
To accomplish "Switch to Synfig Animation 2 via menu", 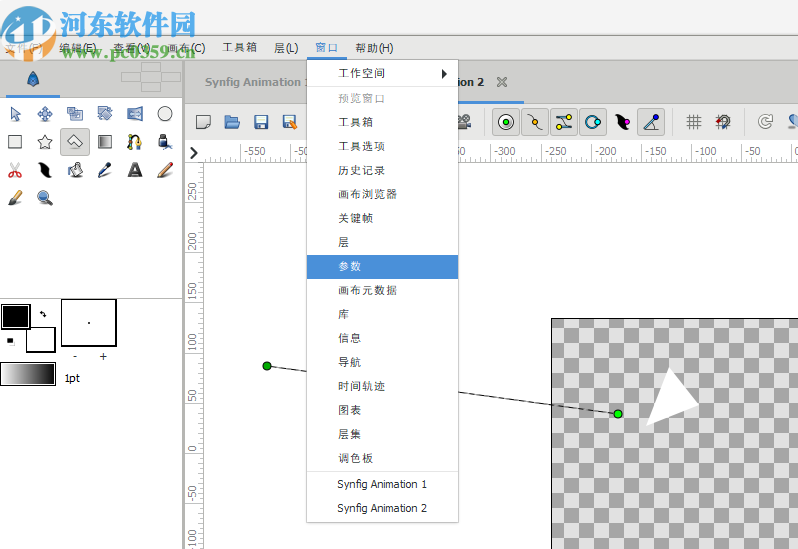I will pos(383,508).
